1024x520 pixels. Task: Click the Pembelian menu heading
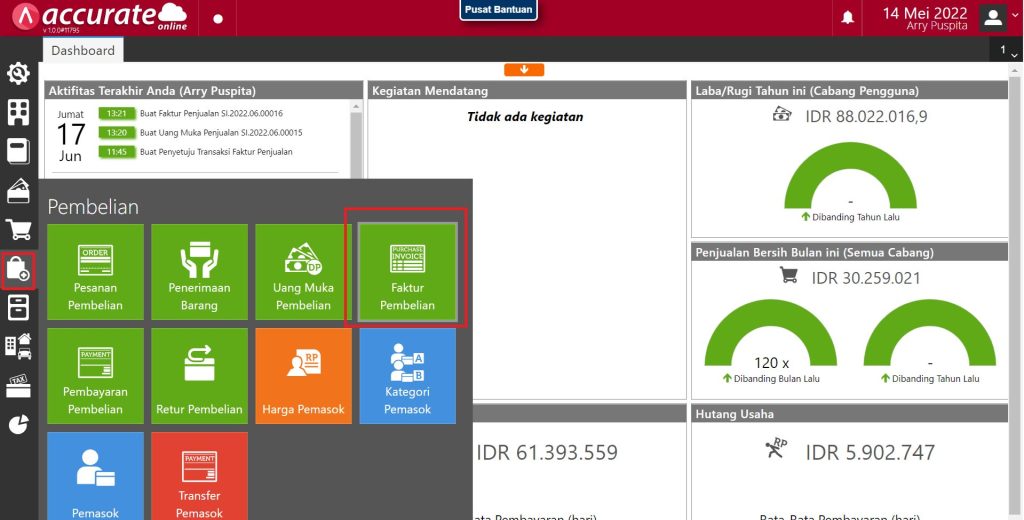tap(93, 206)
